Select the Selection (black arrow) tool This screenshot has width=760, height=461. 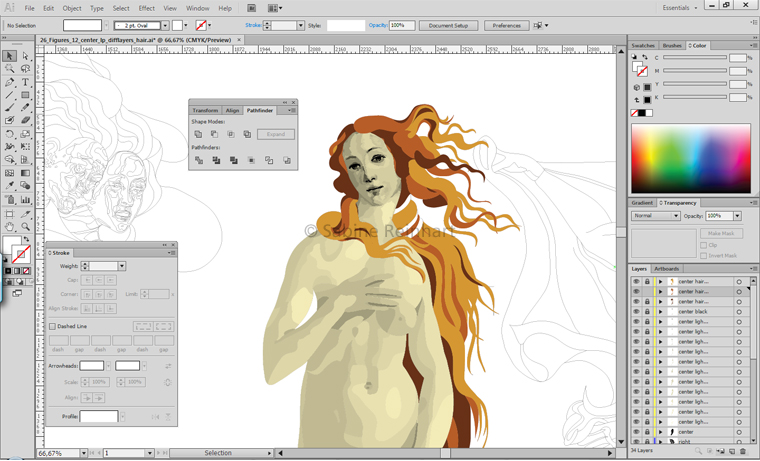point(9,56)
